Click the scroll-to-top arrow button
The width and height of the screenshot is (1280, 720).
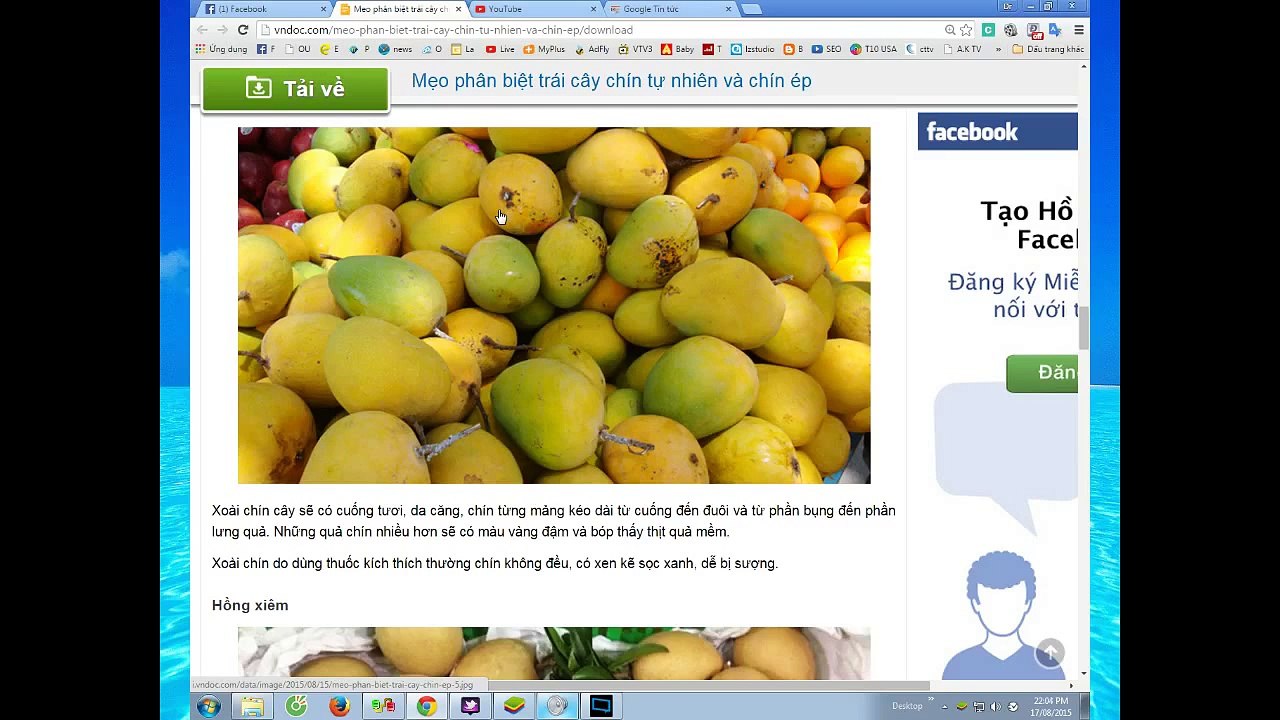click(x=1050, y=654)
